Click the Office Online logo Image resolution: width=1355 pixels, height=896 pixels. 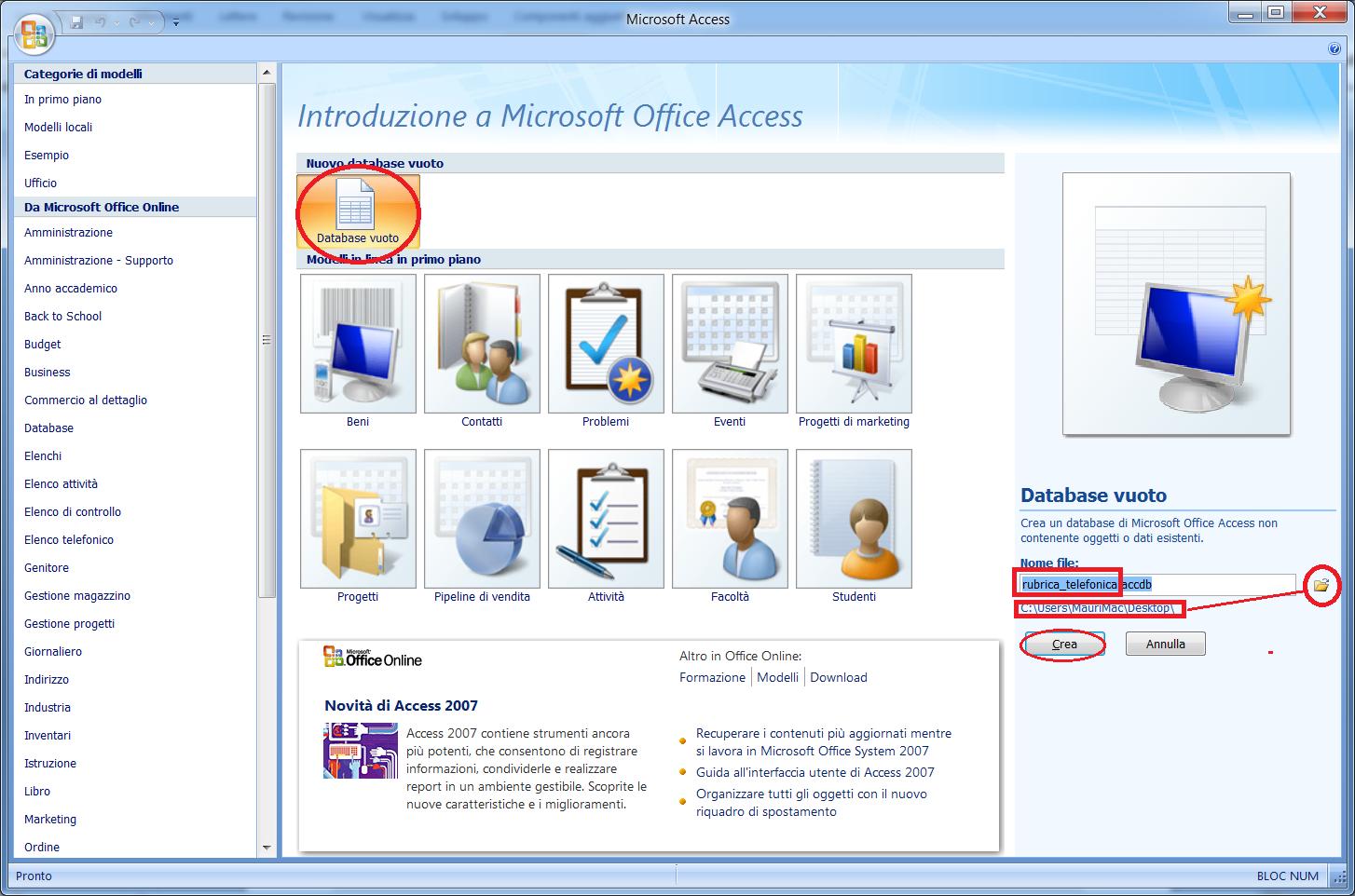[x=373, y=658]
